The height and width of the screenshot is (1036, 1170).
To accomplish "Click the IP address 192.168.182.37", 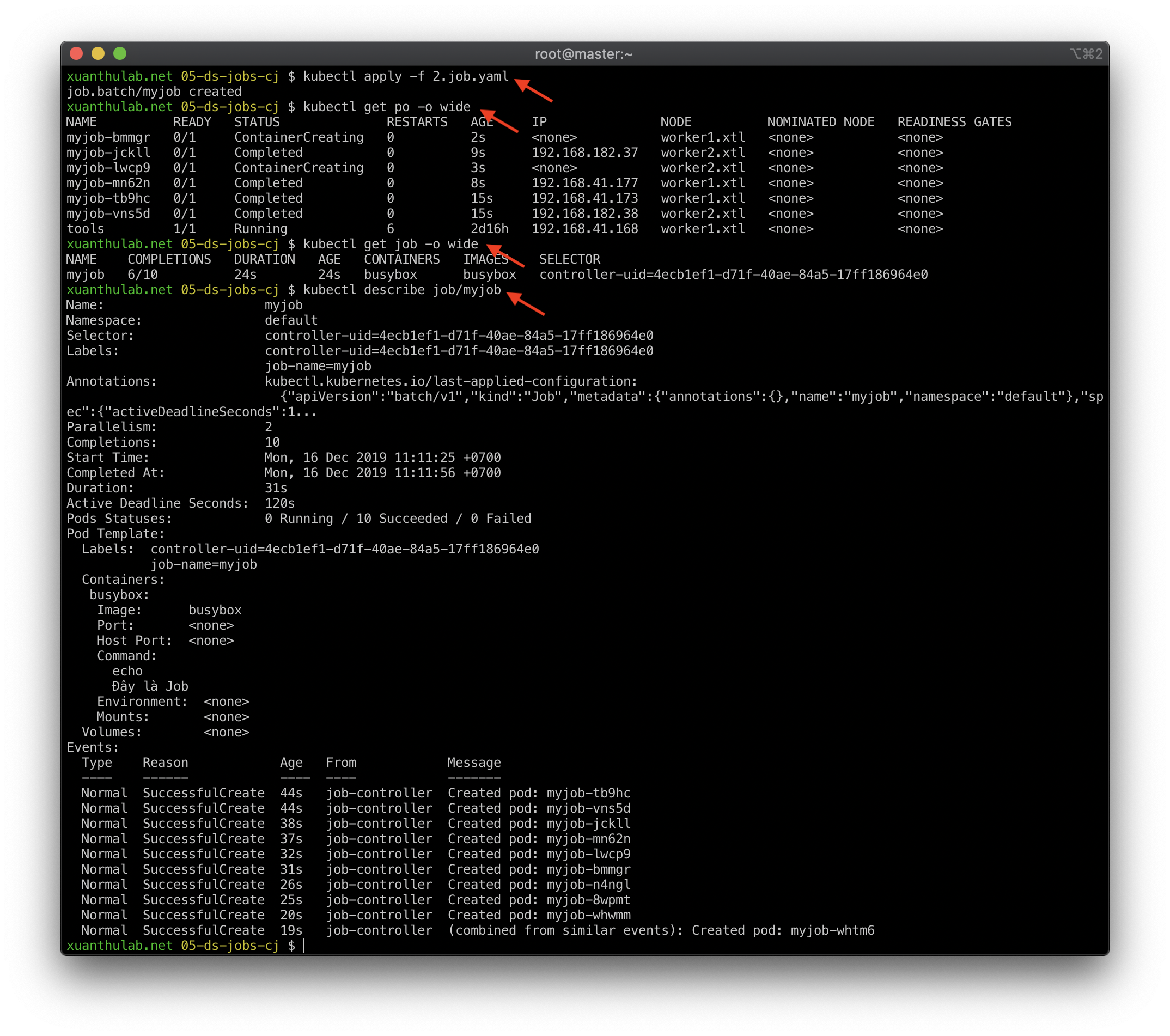I will point(584,153).
